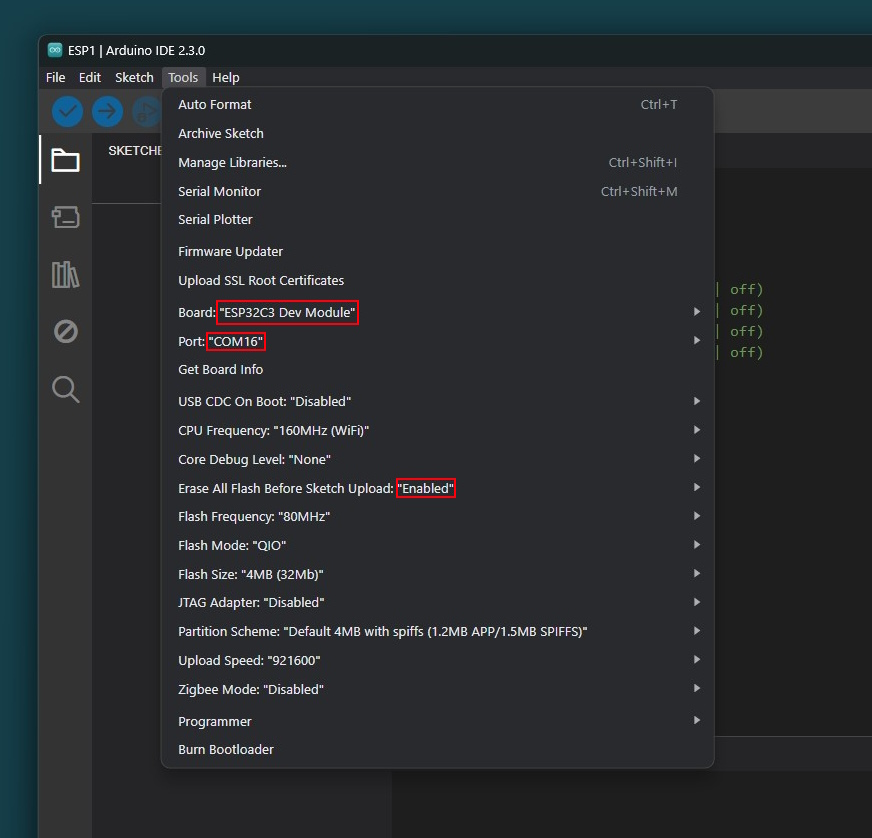872x838 pixels.
Task: Expand CPU Frequency 160MHz submenu
Action: pyautogui.click(x=437, y=430)
